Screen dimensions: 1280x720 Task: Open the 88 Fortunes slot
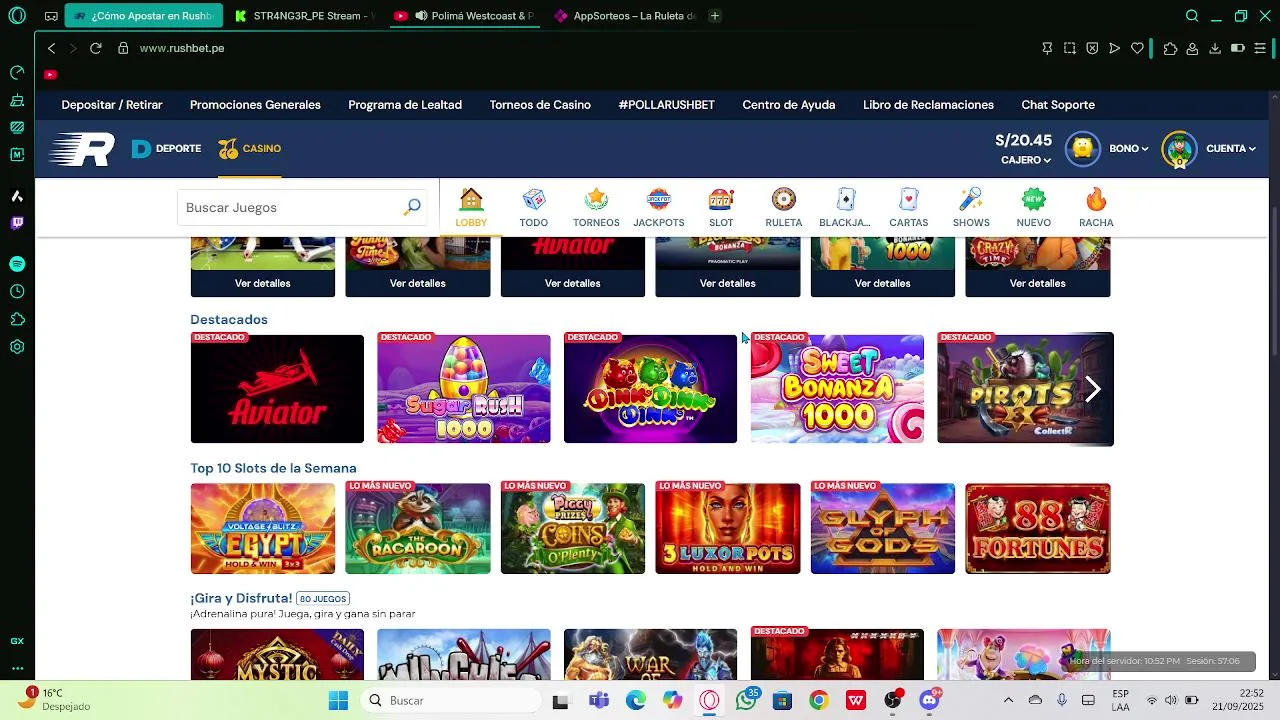pos(1038,528)
